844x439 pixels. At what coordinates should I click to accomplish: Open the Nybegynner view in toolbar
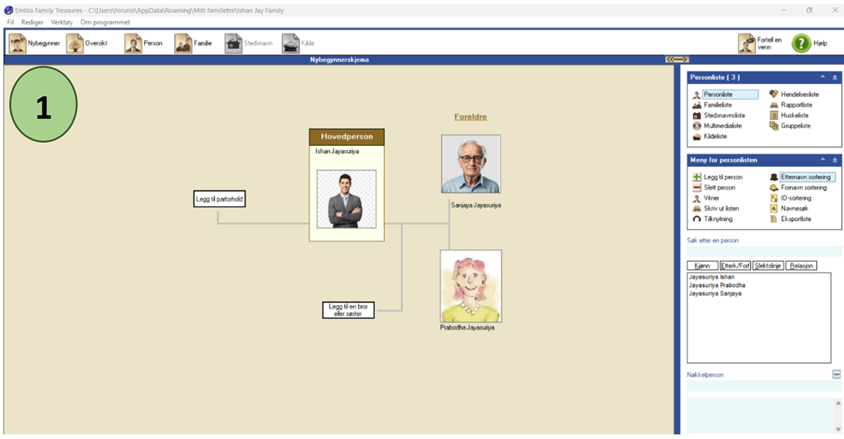[x=32, y=43]
